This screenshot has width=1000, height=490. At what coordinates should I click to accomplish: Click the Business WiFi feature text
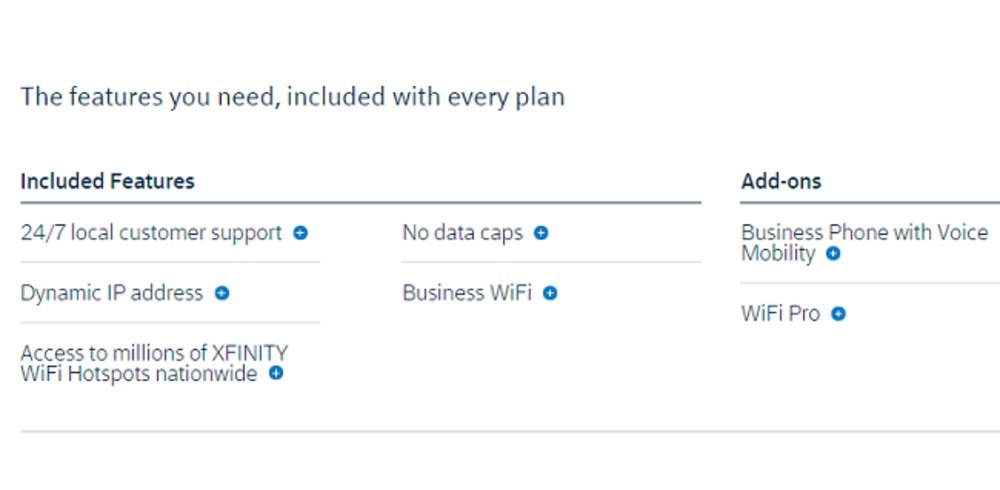tap(467, 293)
